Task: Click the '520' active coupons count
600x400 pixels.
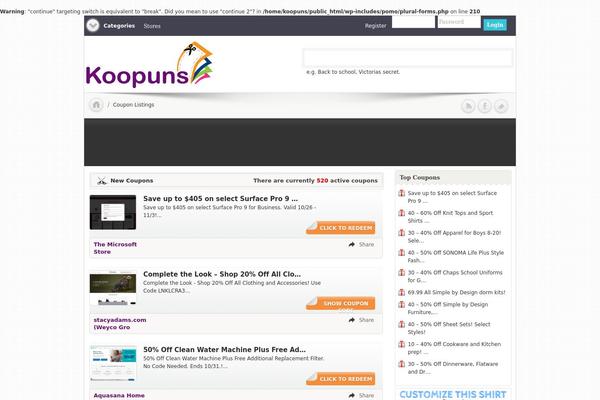Action: click(x=322, y=181)
